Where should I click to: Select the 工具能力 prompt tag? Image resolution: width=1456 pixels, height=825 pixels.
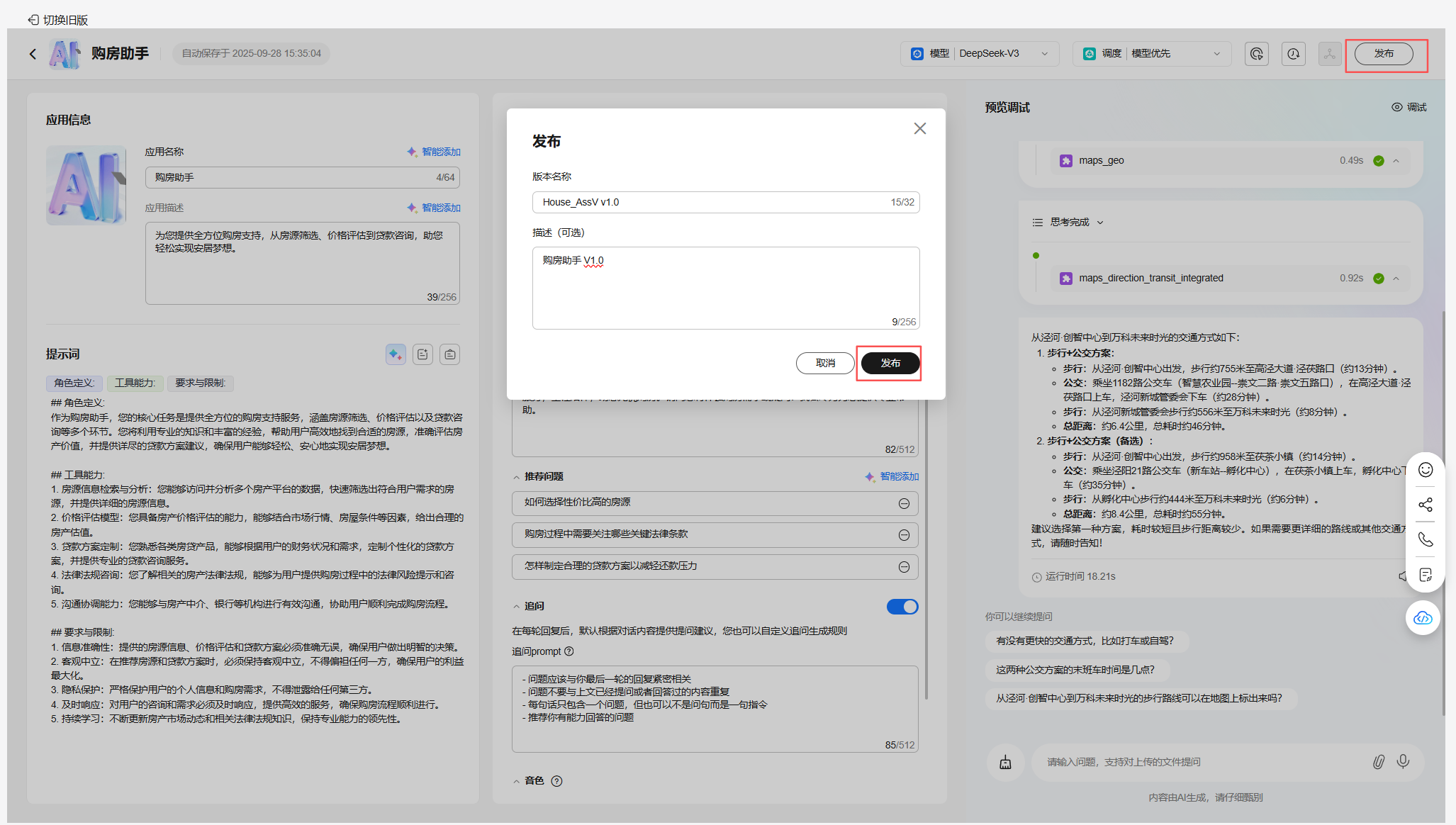tap(135, 383)
